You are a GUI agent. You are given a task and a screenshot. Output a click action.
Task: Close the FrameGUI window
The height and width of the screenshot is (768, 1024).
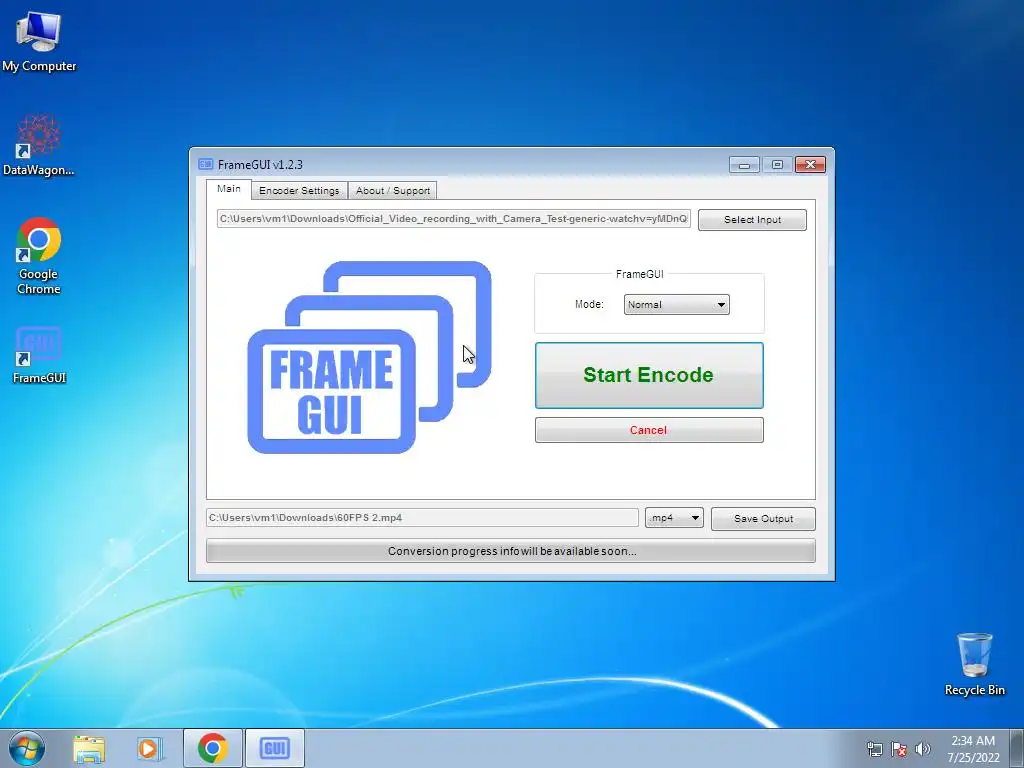point(810,165)
